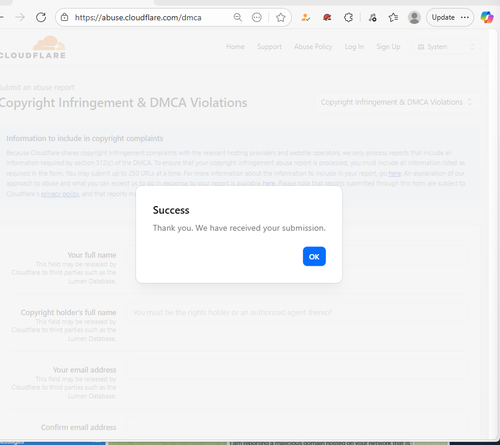500x445 pixels.
Task: Click the 'here' link after 'is available'
Action: point(269,183)
